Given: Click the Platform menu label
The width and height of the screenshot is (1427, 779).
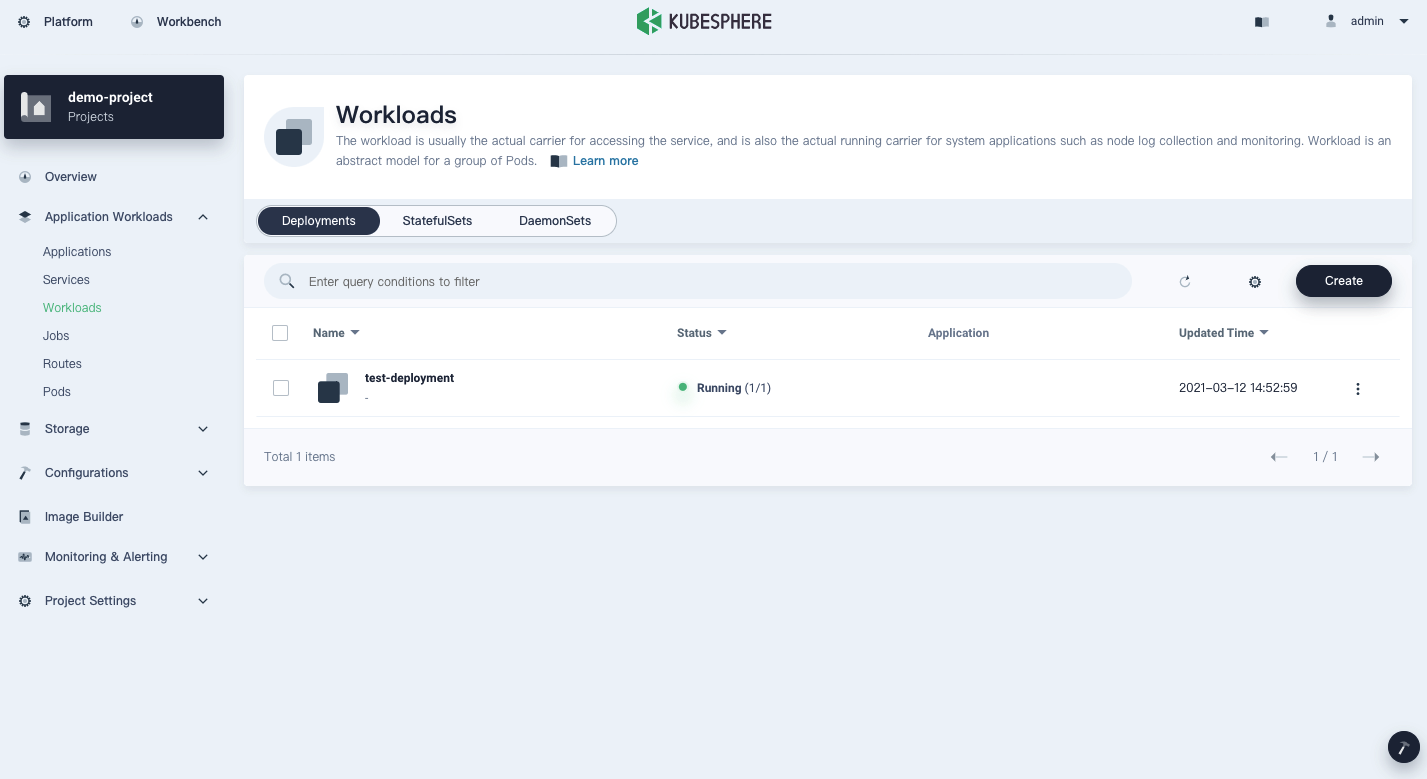Looking at the screenshot, I should tap(68, 22).
